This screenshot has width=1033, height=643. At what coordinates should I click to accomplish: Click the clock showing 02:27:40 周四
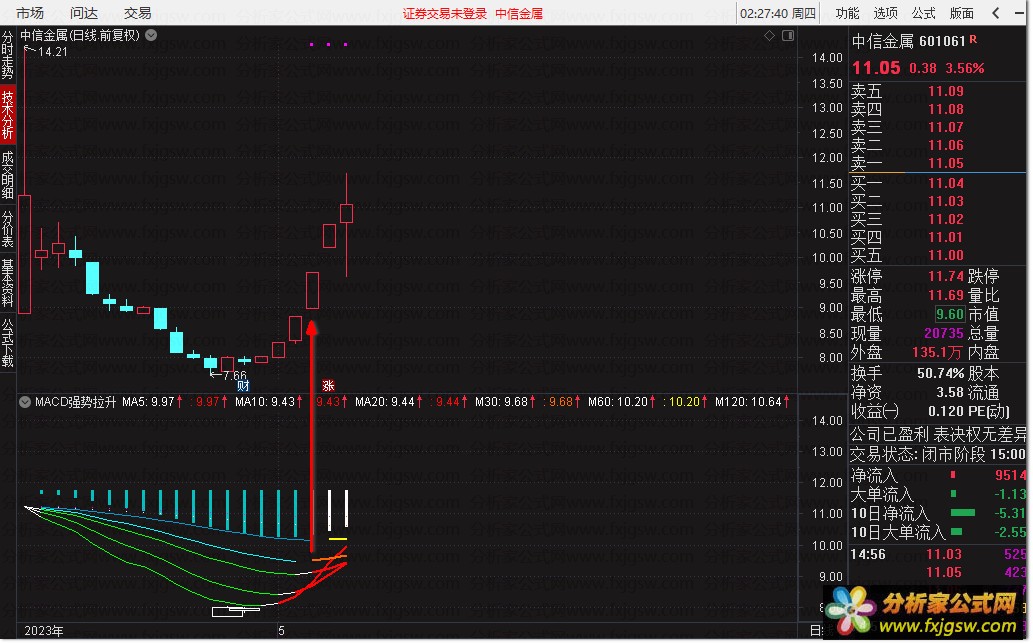pos(777,13)
